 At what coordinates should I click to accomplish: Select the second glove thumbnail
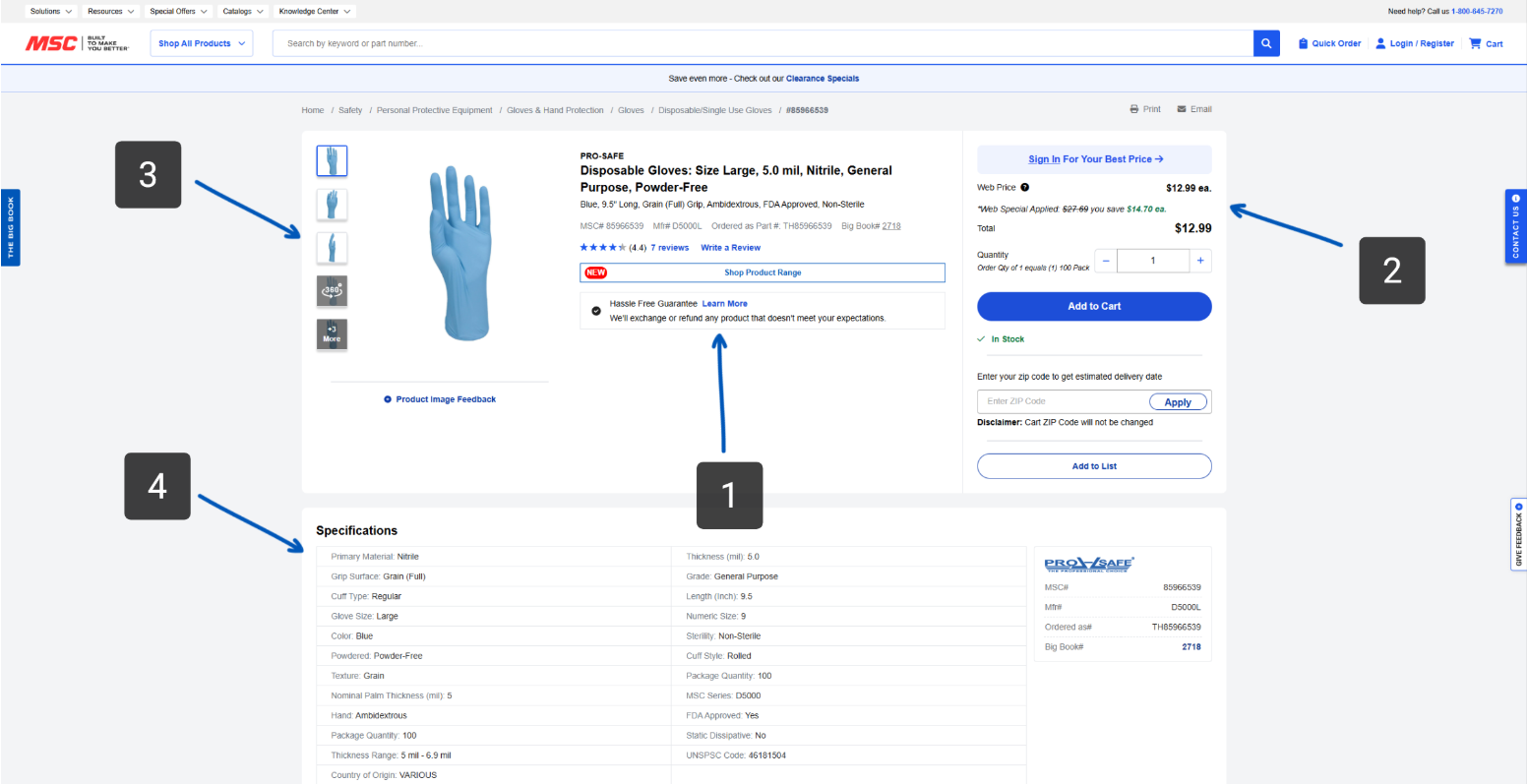point(332,205)
